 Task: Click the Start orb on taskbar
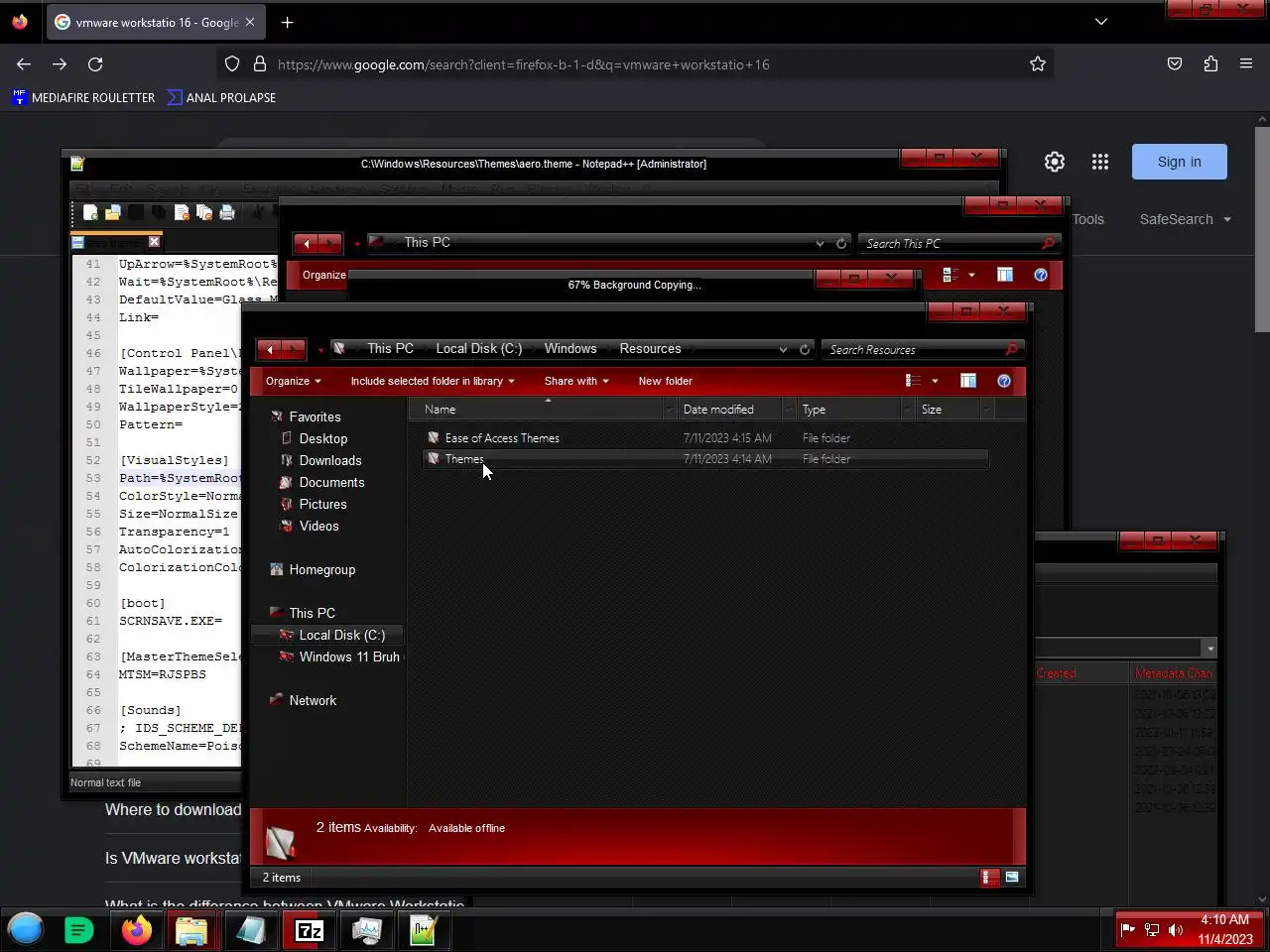26,930
